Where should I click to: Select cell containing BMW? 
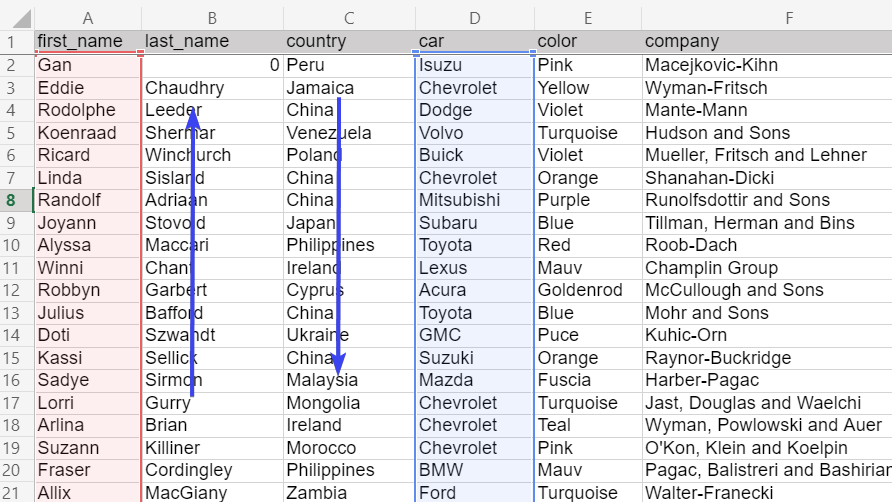[x=475, y=470]
